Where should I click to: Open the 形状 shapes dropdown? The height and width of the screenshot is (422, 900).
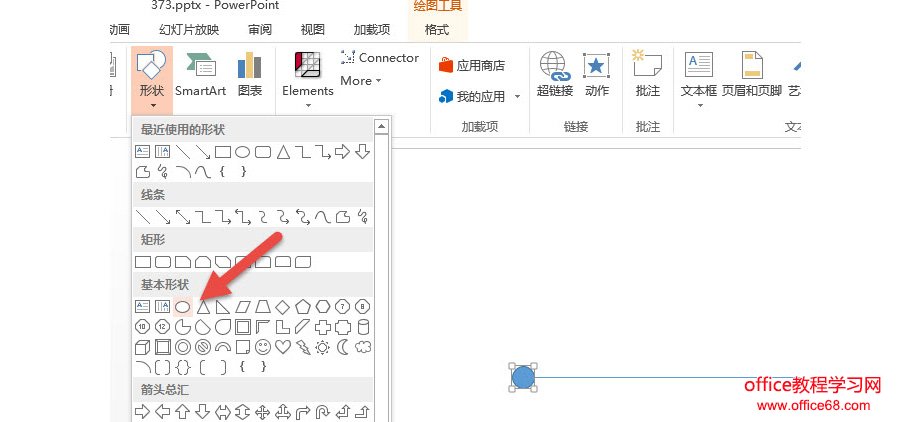152,79
